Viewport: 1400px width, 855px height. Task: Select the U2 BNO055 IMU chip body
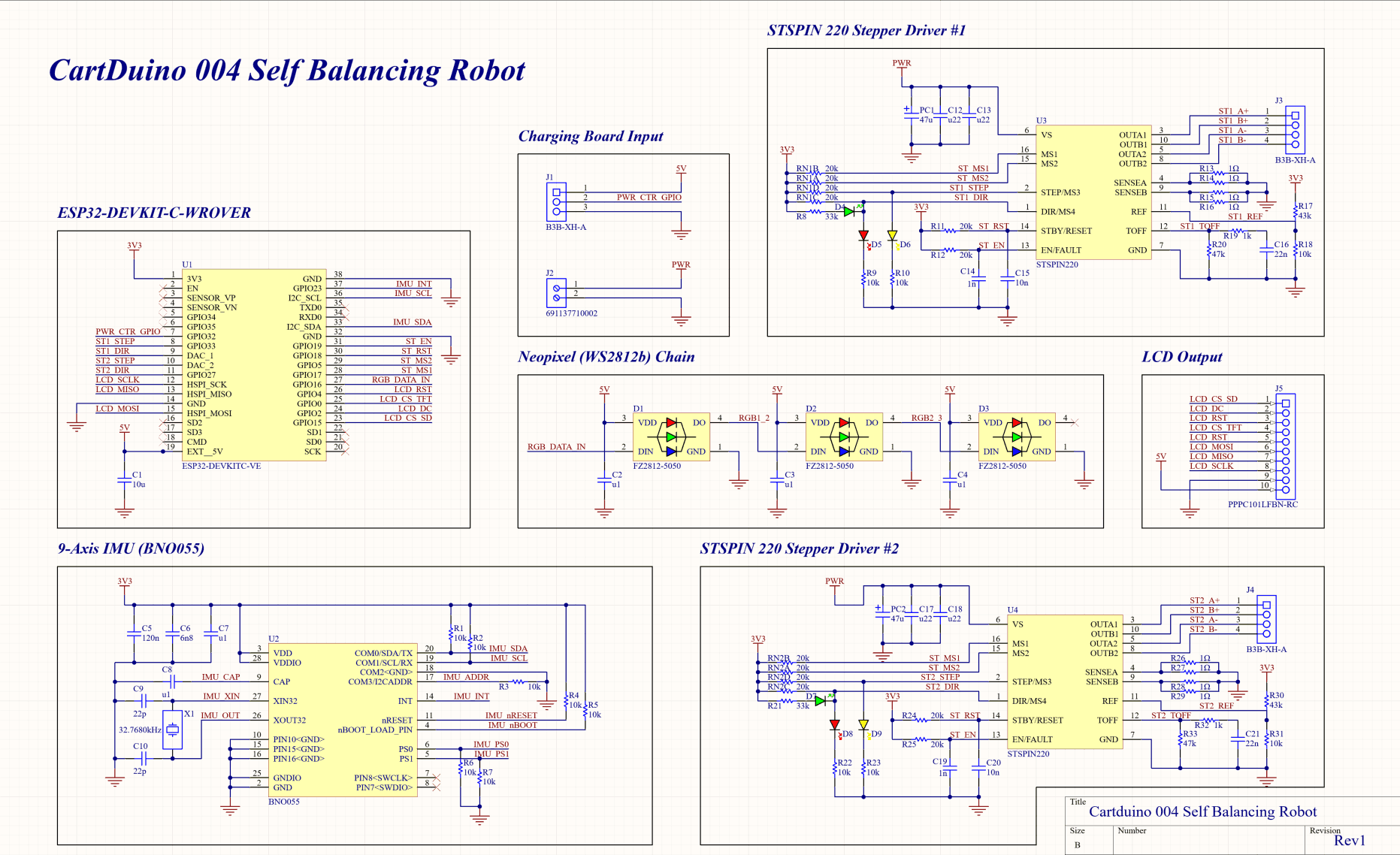(x=343, y=720)
